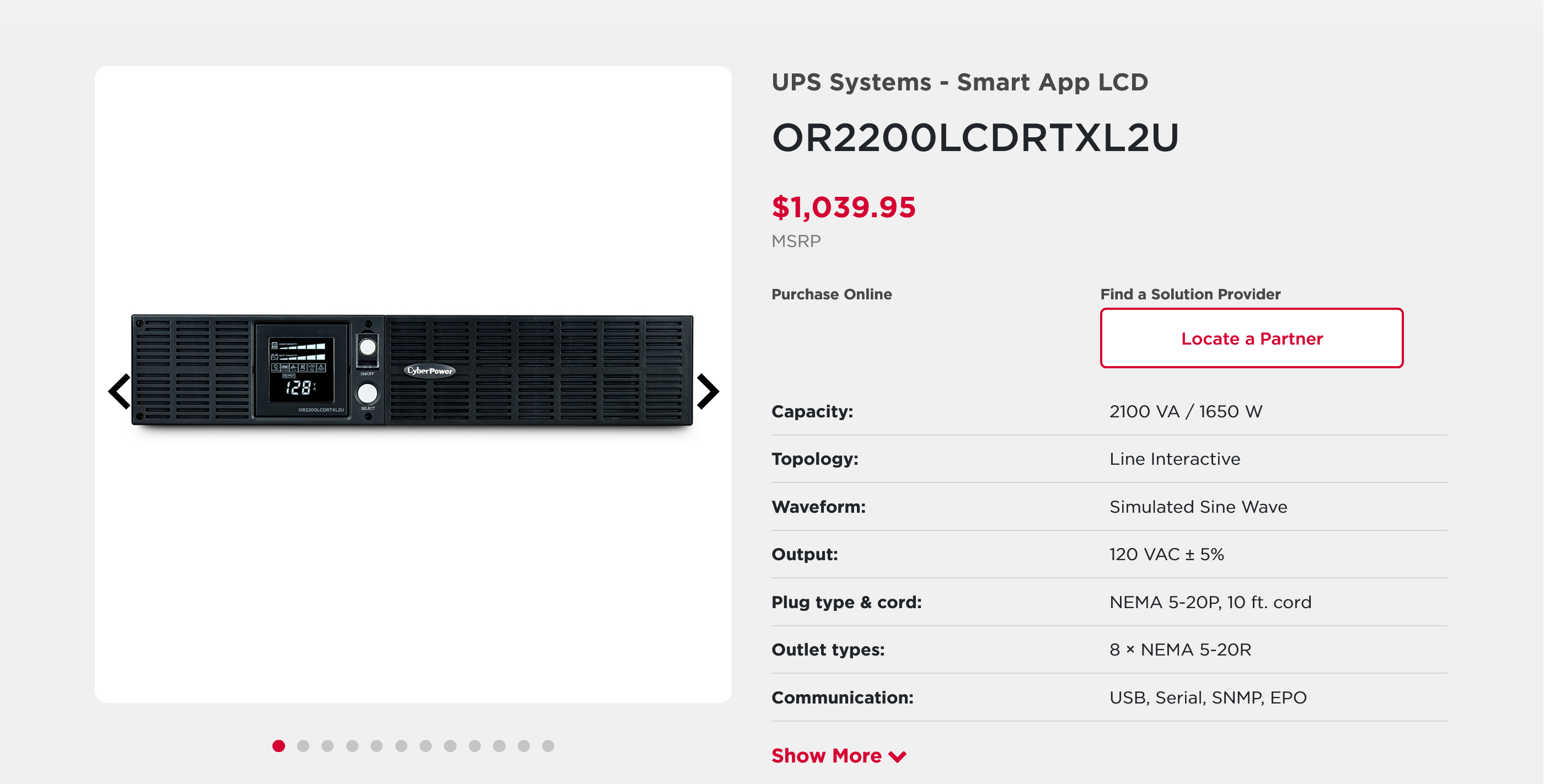
Task: Select the eleventh carousel dot
Action: coord(524,745)
